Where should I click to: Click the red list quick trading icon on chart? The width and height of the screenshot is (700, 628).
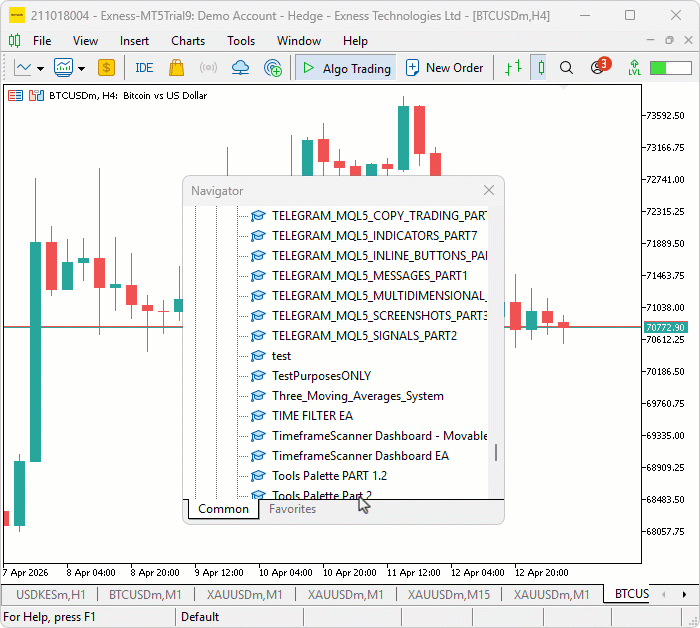pyautogui.click(x=16, y=96)
